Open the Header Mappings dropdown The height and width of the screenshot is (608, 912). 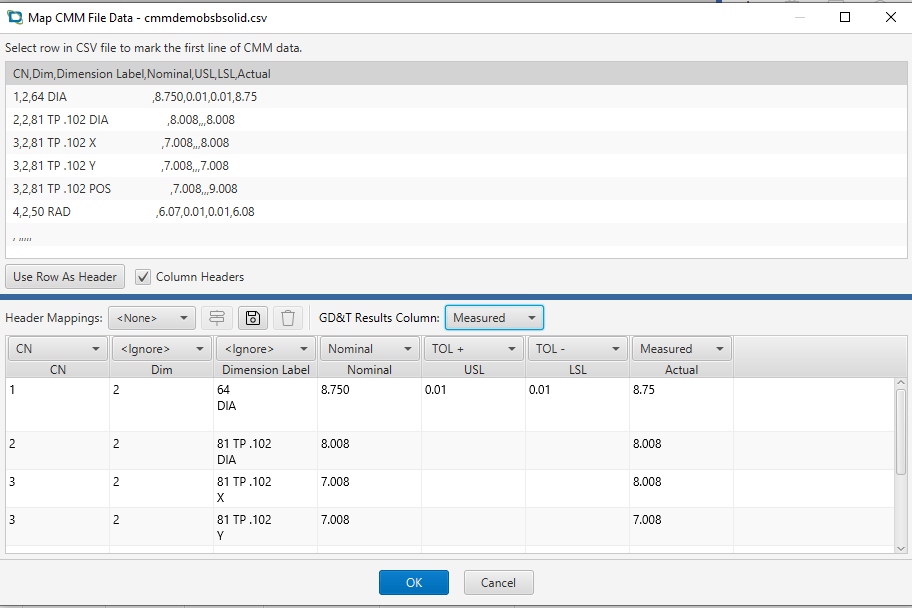click(152, 318)
